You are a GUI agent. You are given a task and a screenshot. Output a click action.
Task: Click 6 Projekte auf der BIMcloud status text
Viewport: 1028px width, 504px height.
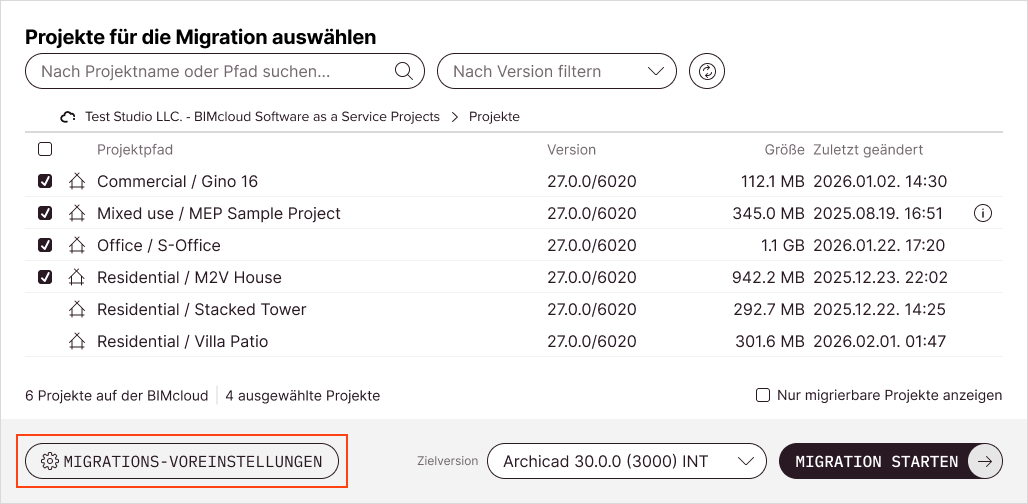(117, 395)
